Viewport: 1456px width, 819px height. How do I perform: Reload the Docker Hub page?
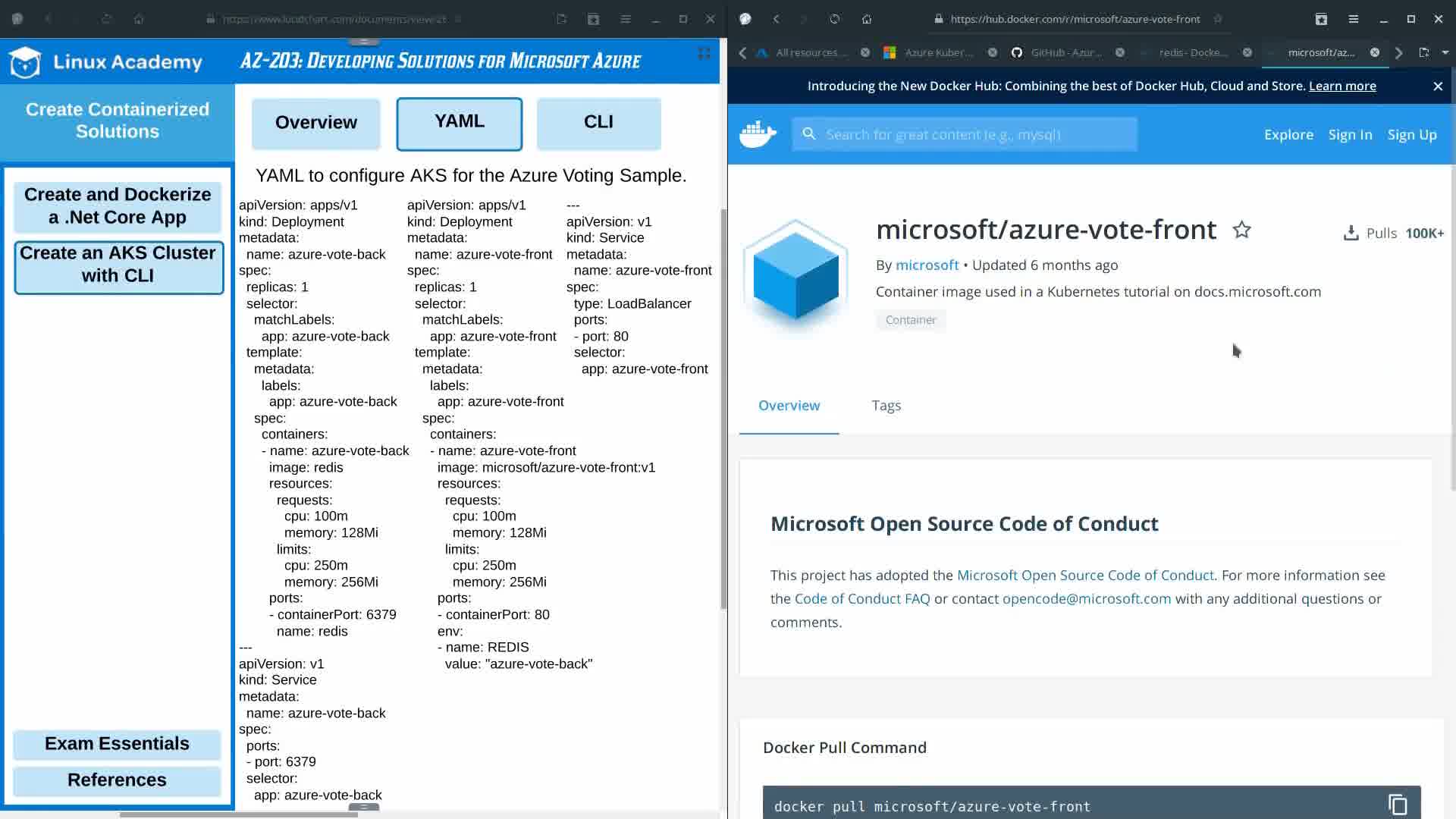834,19
